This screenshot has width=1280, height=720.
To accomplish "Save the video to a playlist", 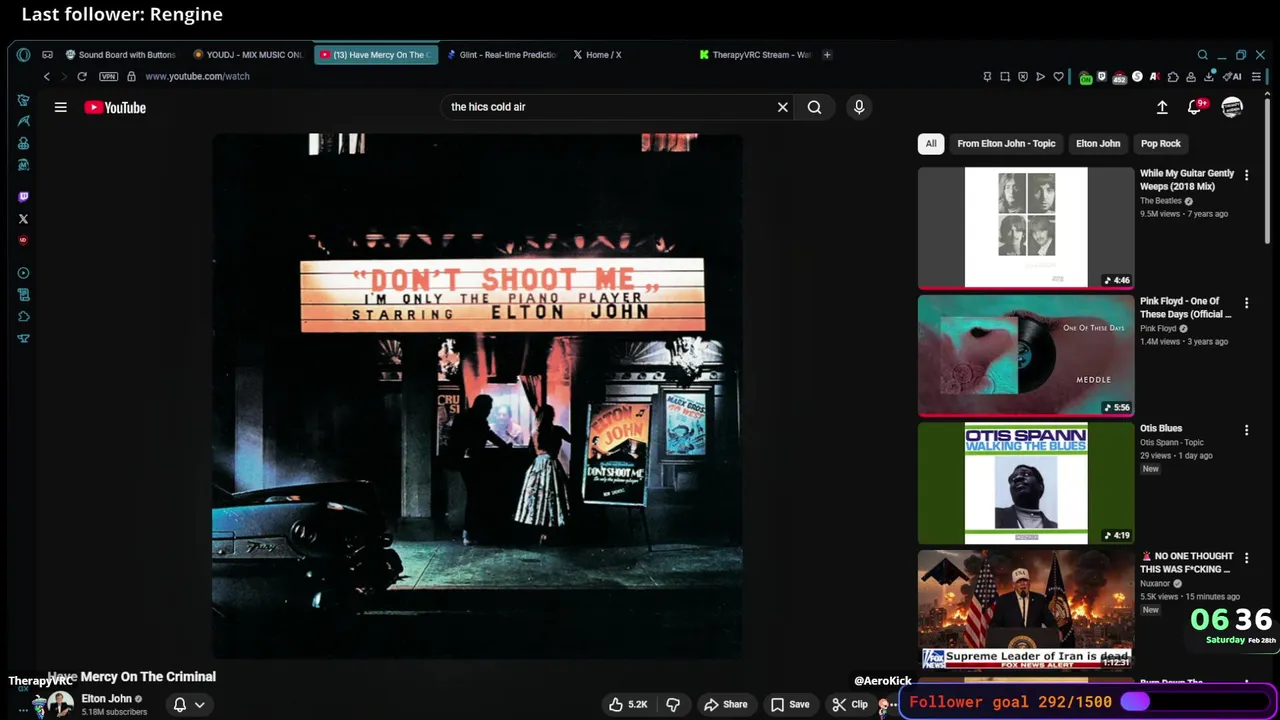I will [790, 704].
